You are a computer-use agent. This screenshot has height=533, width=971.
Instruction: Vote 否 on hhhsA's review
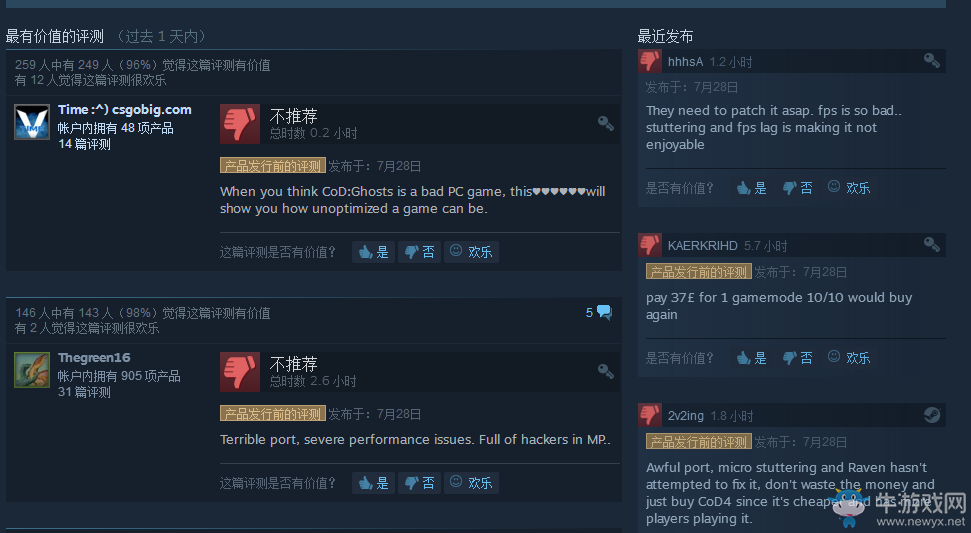point(798,188)
